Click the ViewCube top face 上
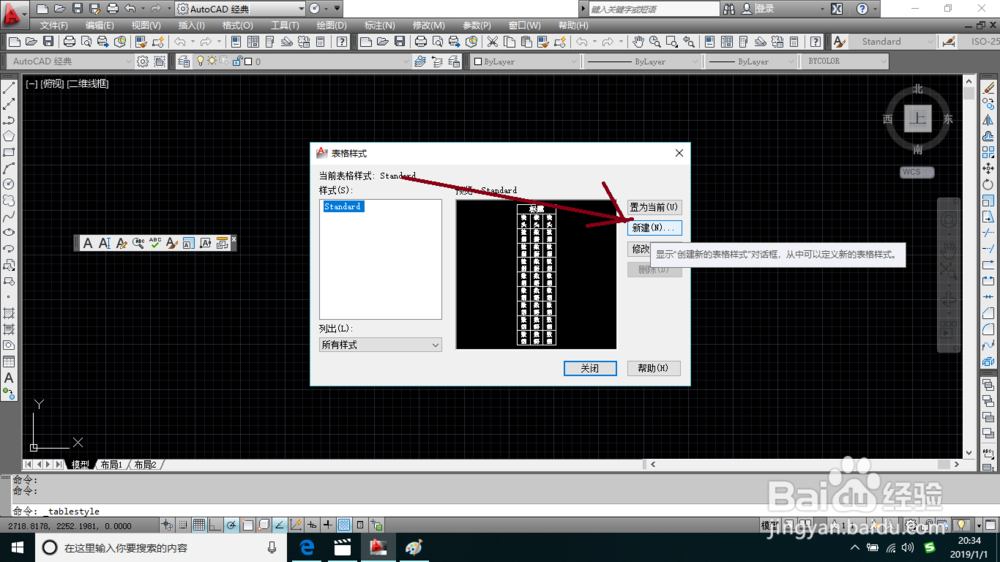Image resolution: width=1000 pixels, height=562 pixels. click(x=917, y=119)
